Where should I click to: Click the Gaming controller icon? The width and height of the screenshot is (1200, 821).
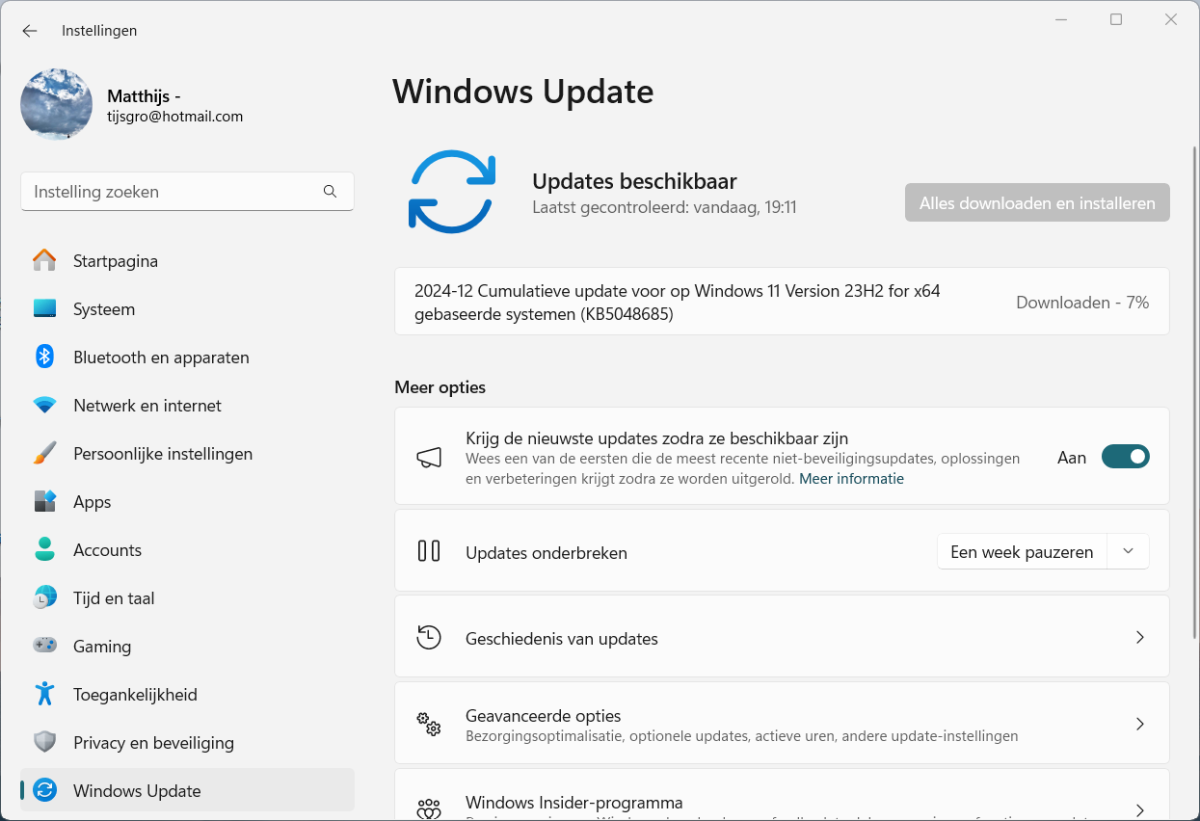click(x=44, y=646)
